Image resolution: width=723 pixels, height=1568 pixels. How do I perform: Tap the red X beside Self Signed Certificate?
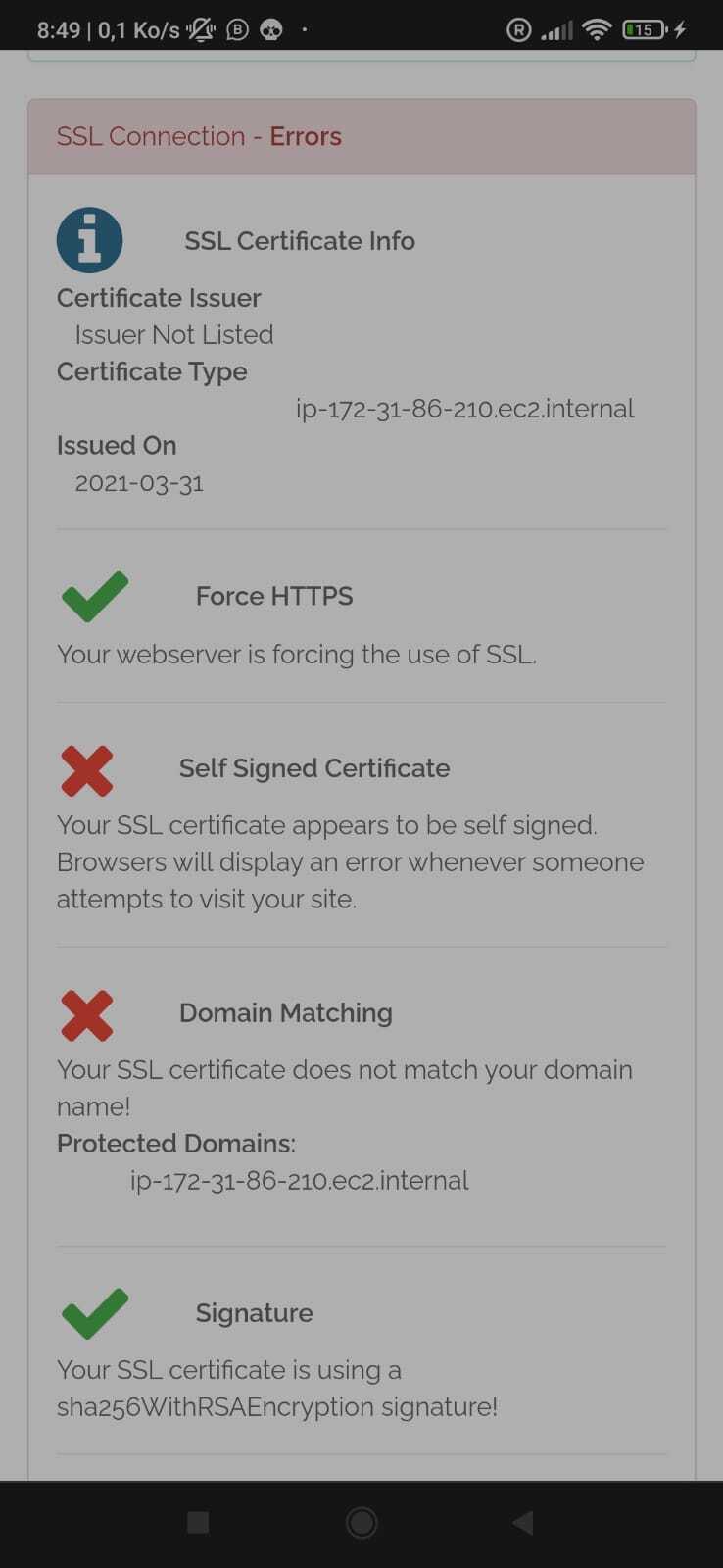(87, 769)
